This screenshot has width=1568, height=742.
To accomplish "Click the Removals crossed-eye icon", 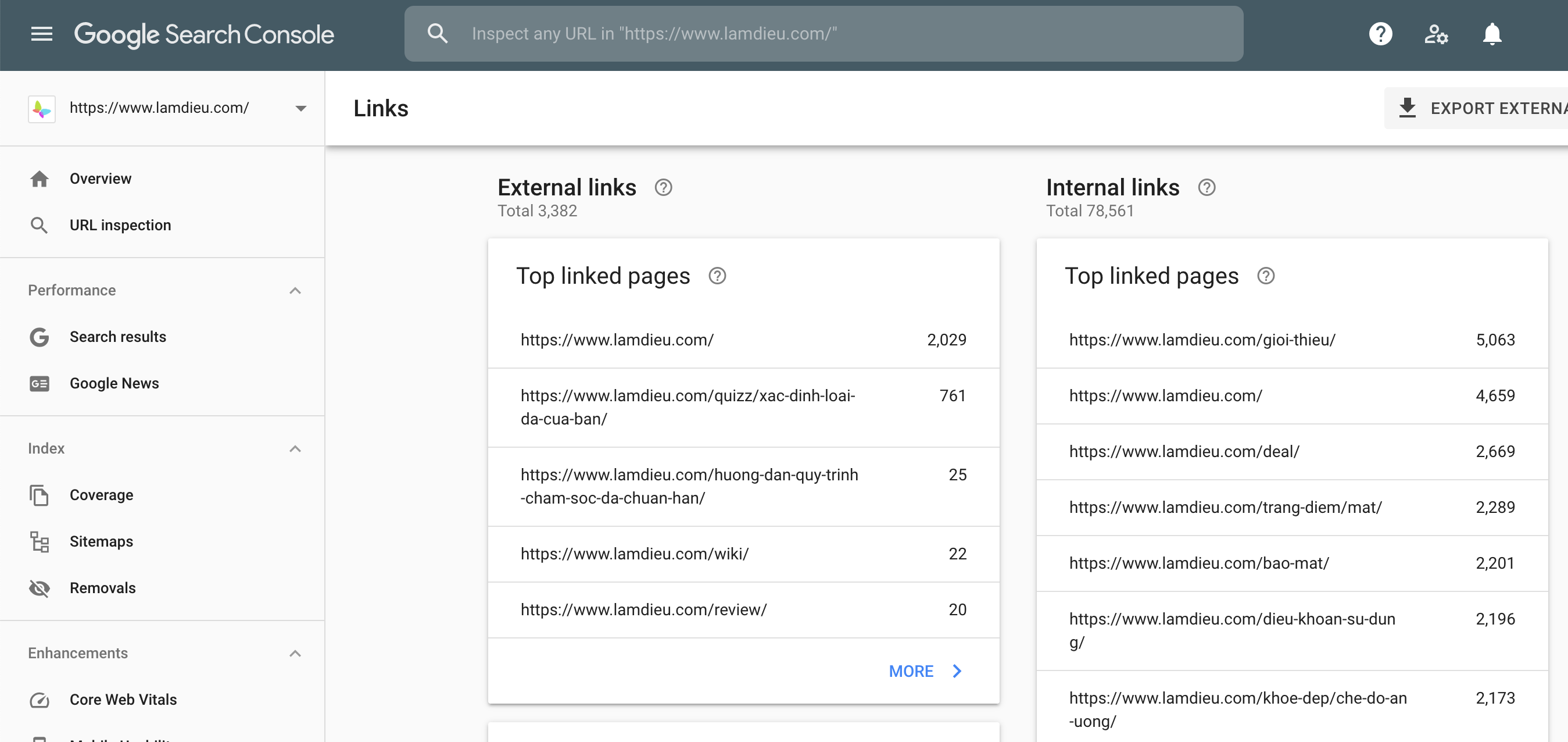I will 40,588.
